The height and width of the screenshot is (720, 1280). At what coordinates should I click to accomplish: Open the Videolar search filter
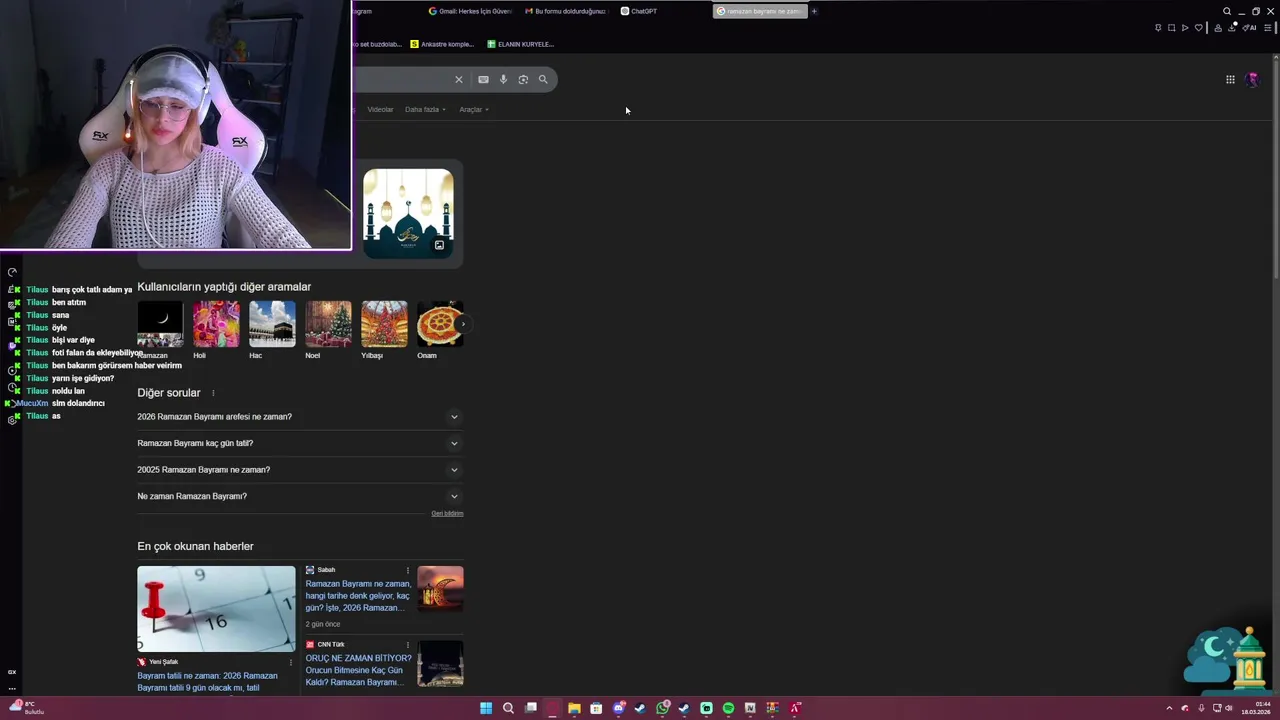[380, 109]
